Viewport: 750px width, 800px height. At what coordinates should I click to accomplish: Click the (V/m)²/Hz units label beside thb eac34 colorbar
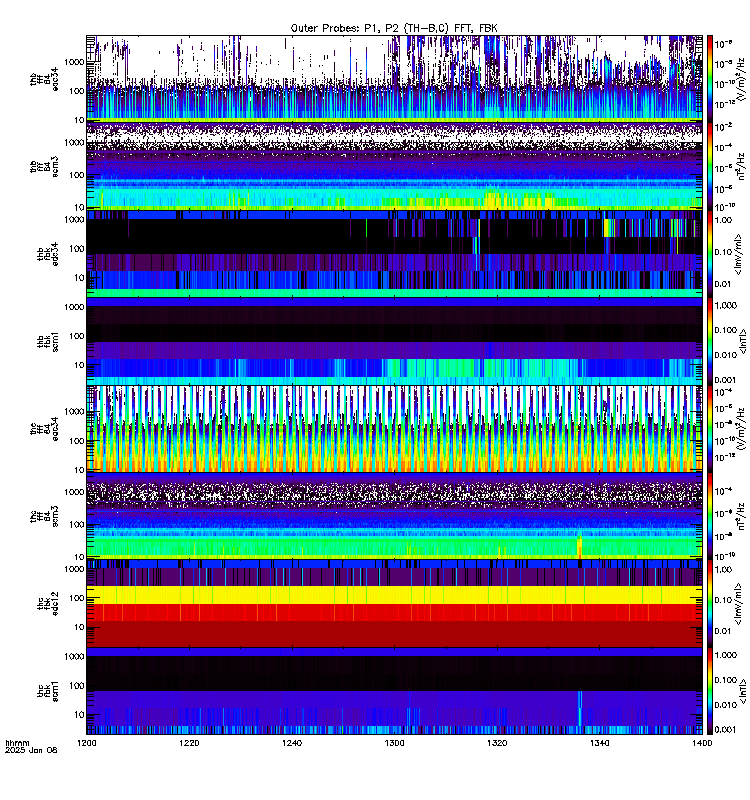741,79
